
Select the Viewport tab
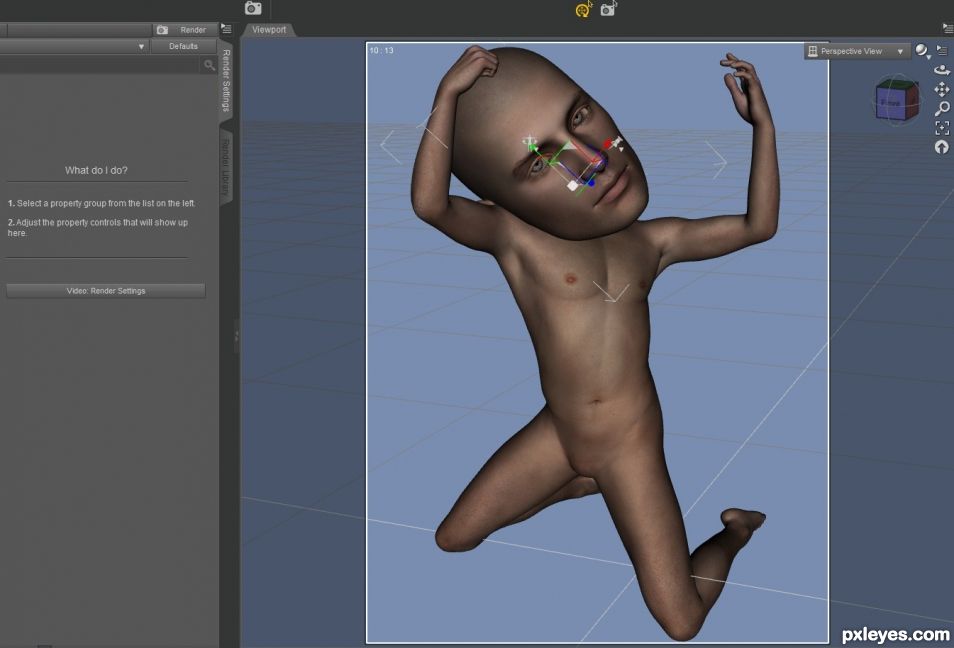[269, 30]
